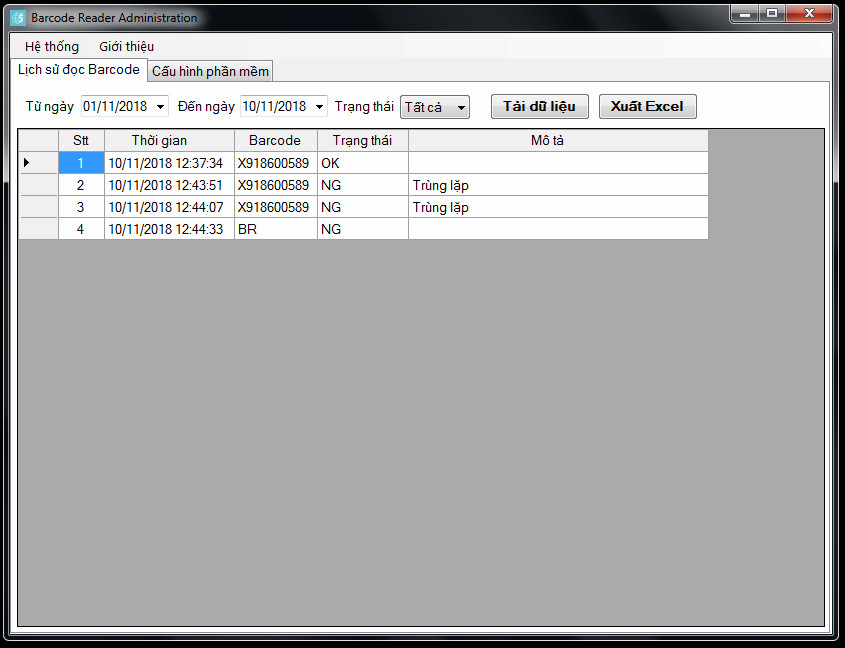Open the Giới thiệu menu
This screenshot has height=648, width=845.
(126, 47)
